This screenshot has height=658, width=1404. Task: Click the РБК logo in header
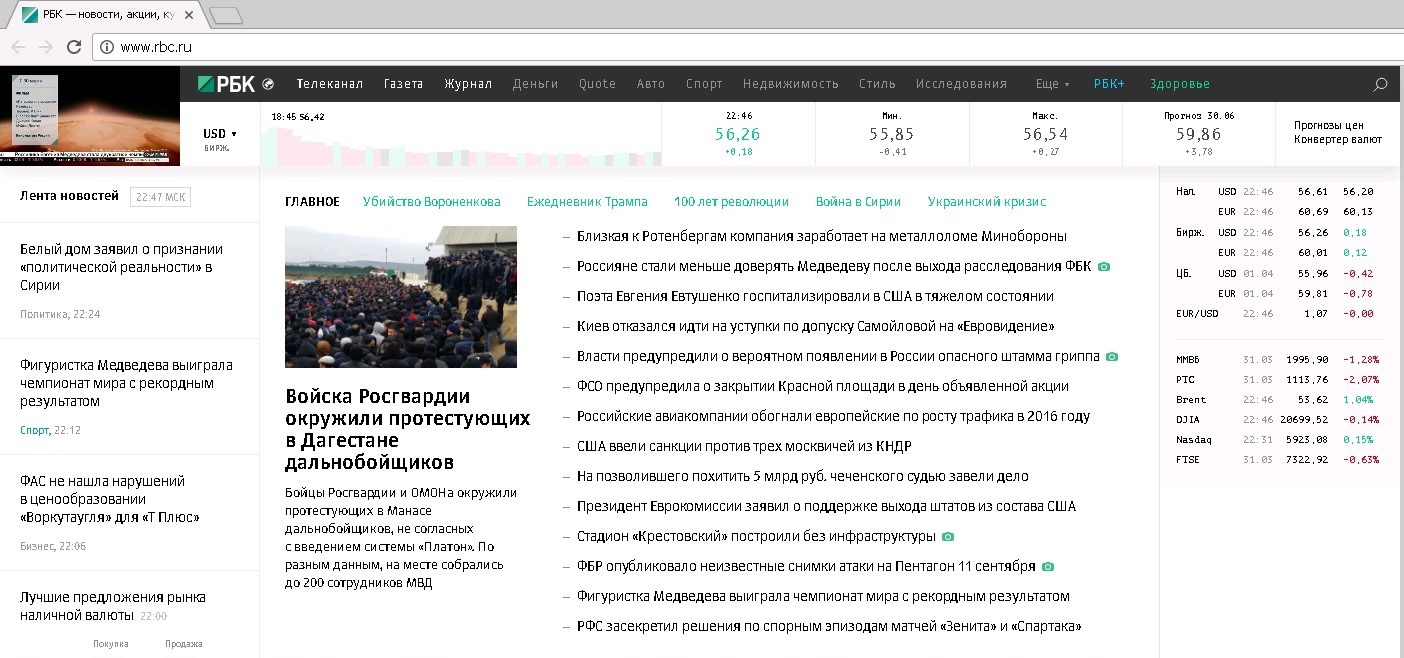click(x=227, y=84)
